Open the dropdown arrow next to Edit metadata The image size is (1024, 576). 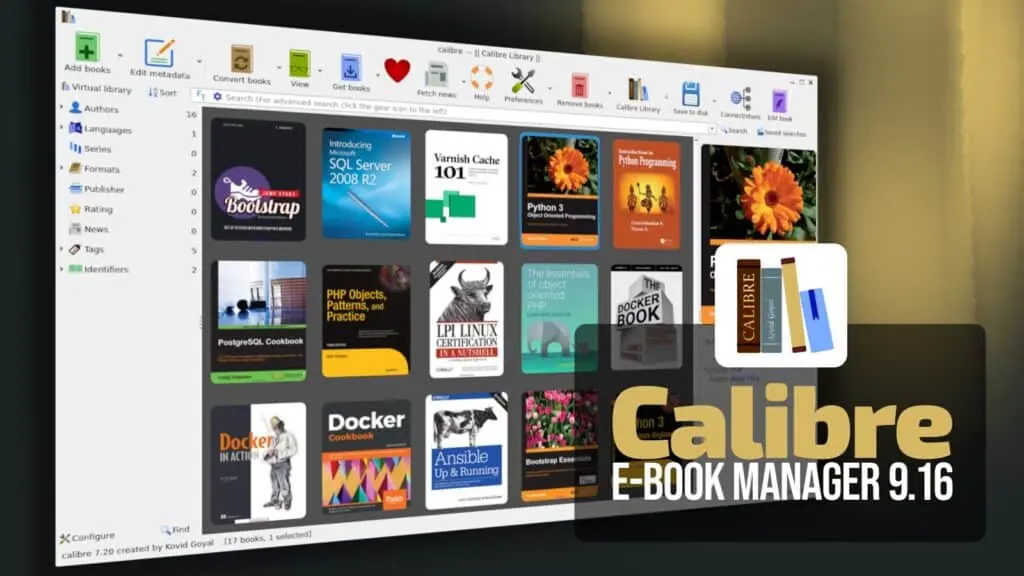(x=199, y=61)
